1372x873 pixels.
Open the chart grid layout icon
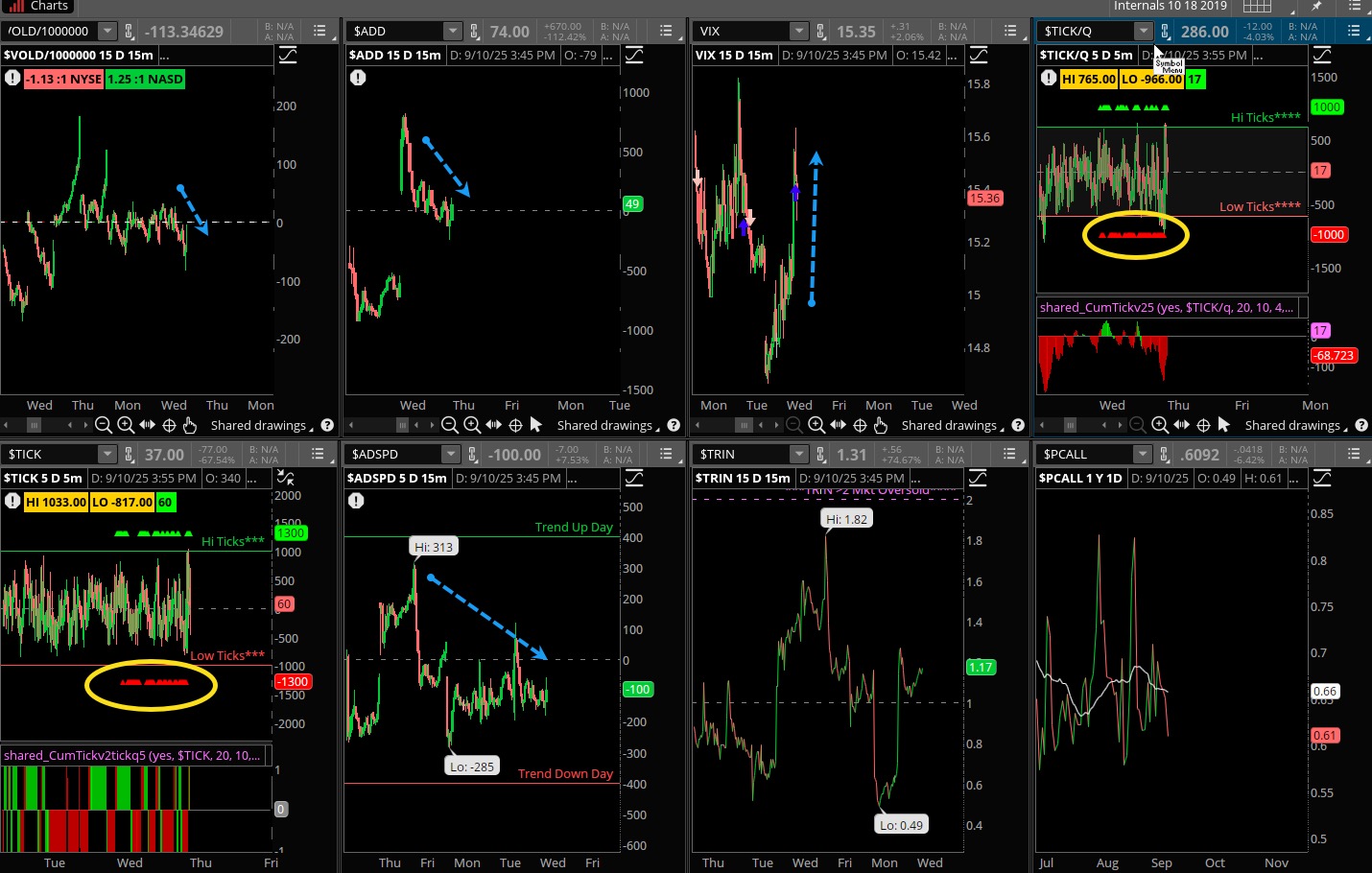point(1257,7)
